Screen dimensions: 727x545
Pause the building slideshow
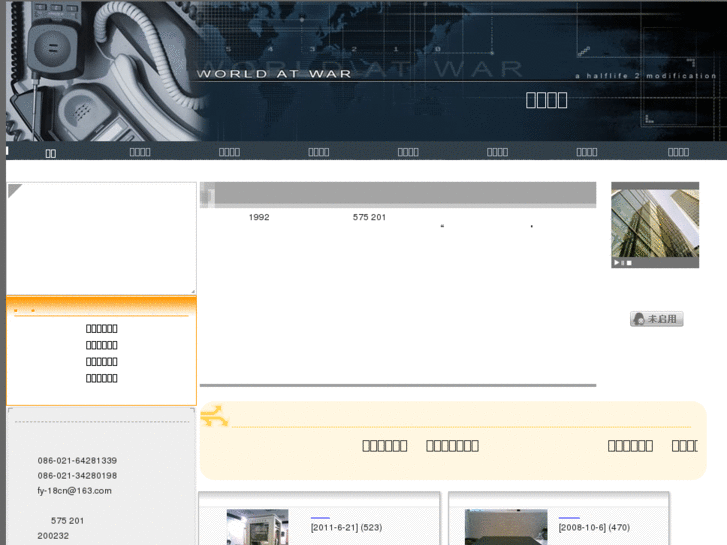[623, 263]
